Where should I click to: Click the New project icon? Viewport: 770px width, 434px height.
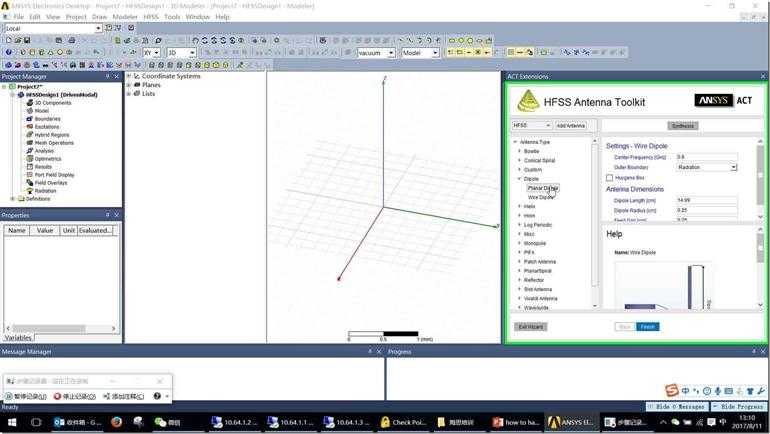(8, 40)
